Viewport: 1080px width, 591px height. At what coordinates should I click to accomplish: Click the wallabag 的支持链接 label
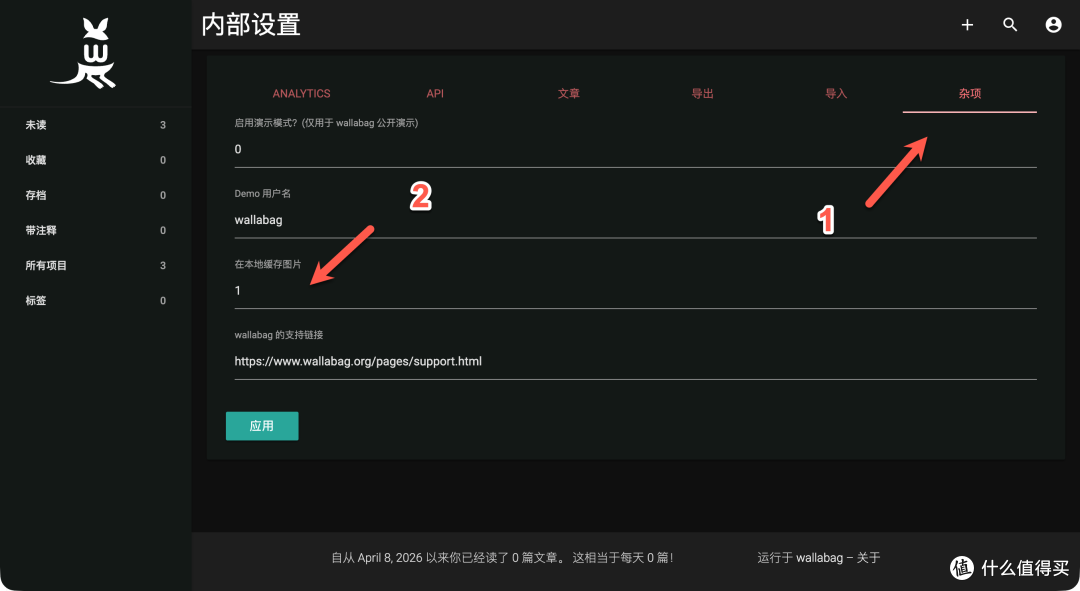point(278,335)
